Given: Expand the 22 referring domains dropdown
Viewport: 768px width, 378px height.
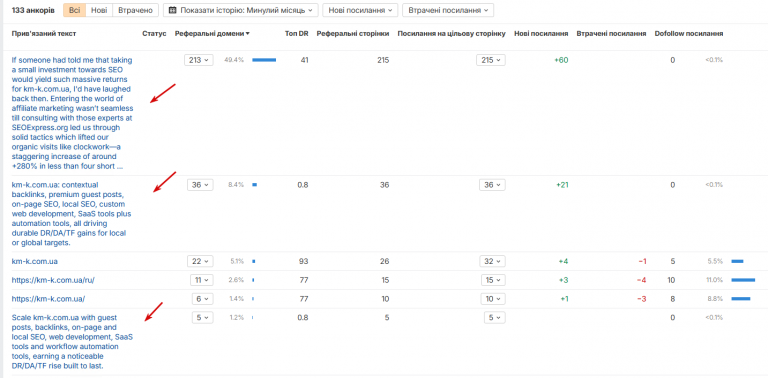Looking at the screenshot, I should click(200, 261).
